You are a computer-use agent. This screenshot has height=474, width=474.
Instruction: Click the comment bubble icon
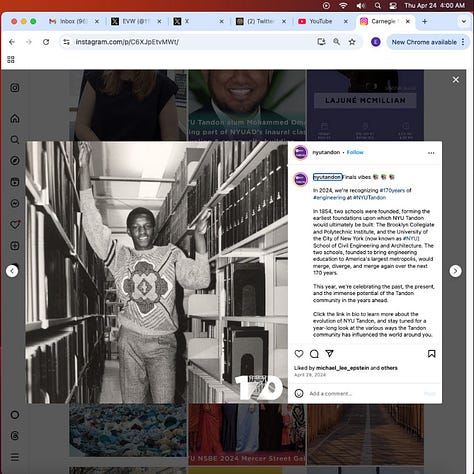coord(314,354)
